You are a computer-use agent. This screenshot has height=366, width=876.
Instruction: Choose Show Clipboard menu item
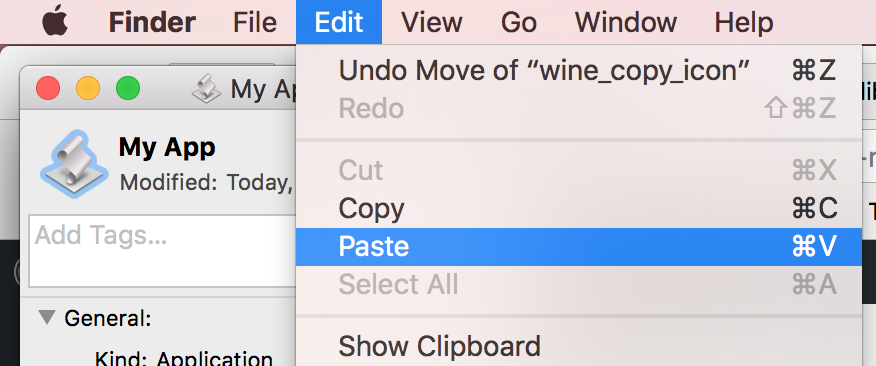click(x=579, y=346)
